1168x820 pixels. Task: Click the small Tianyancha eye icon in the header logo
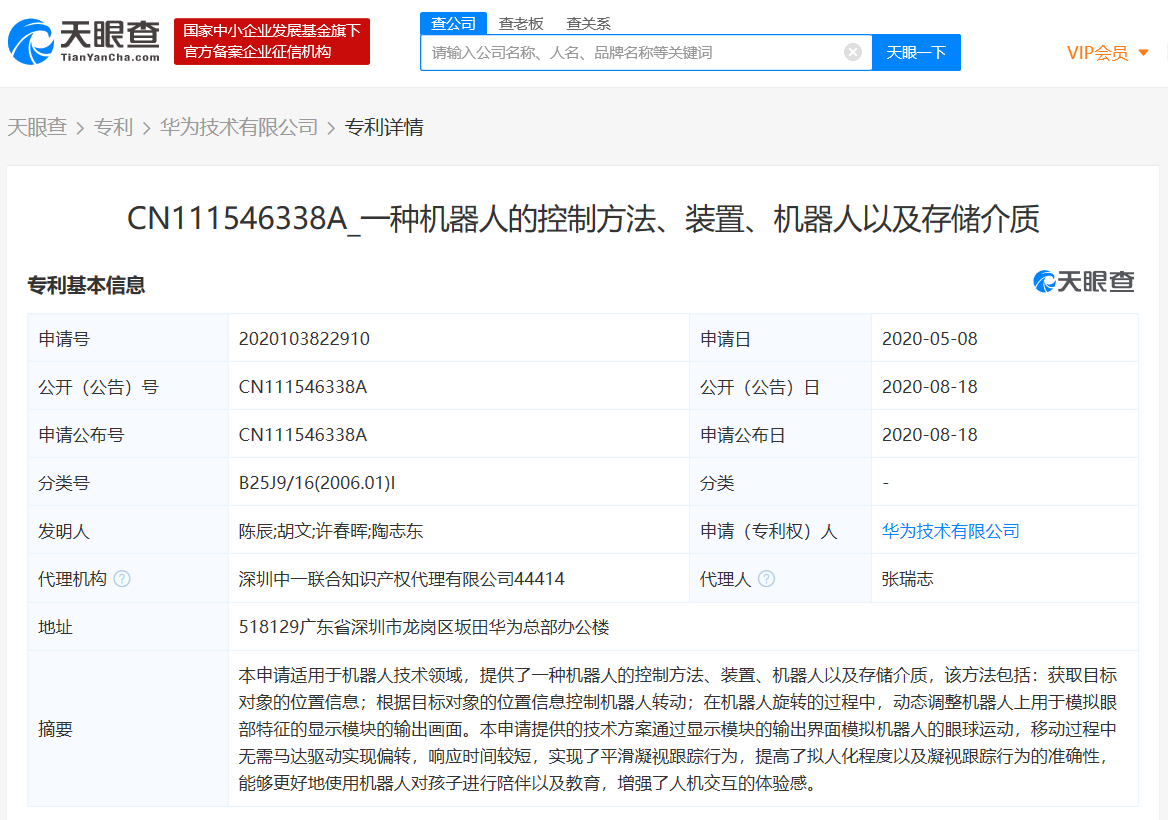[33, 40]
